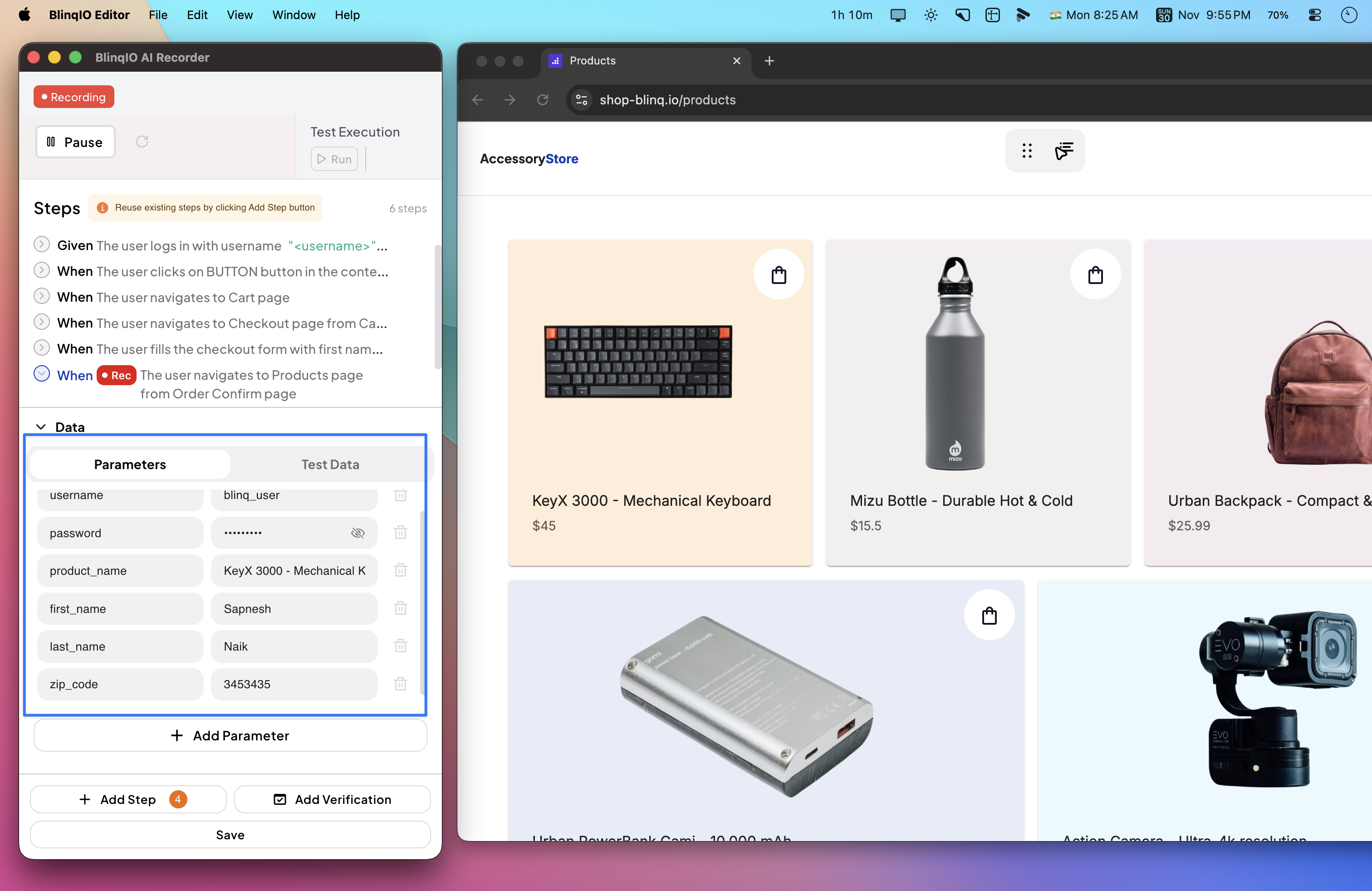Delete the zip_code parameter row
The width and height of the screenshot is (1372, 891).
401,684
